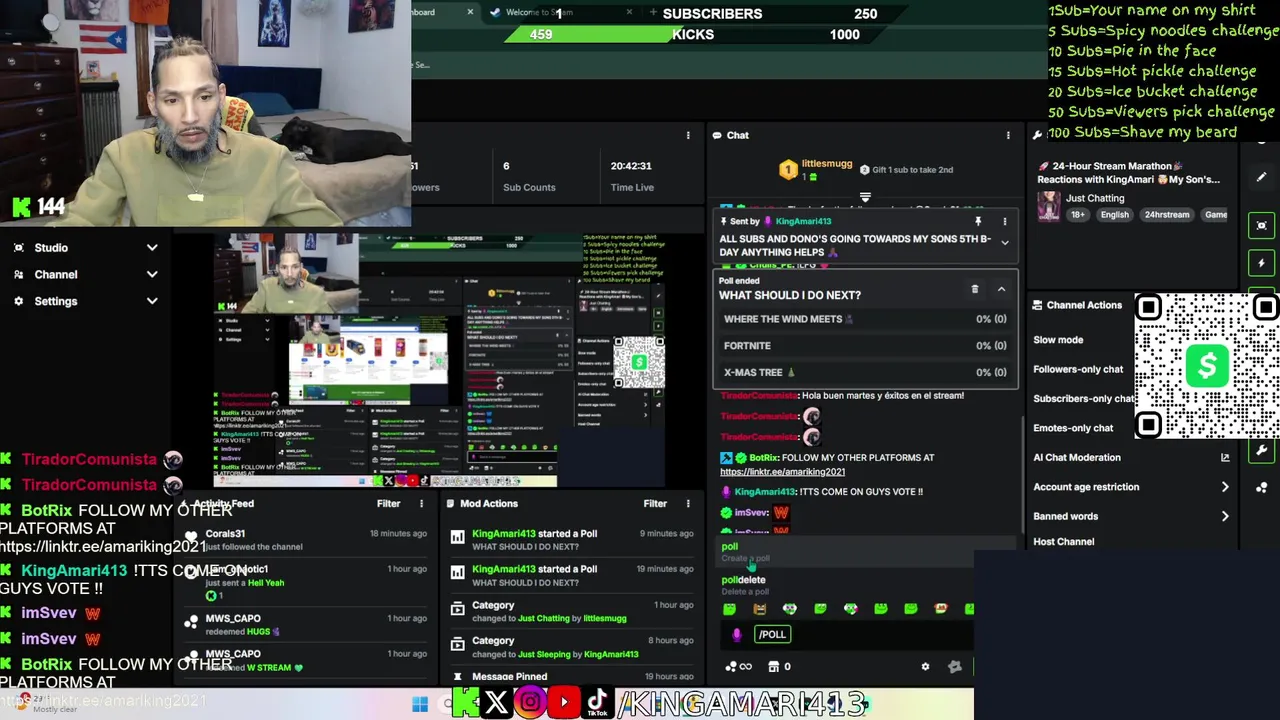Unpin the pinned chat message
The image size is (1280, 720).
tap(978, 221)
